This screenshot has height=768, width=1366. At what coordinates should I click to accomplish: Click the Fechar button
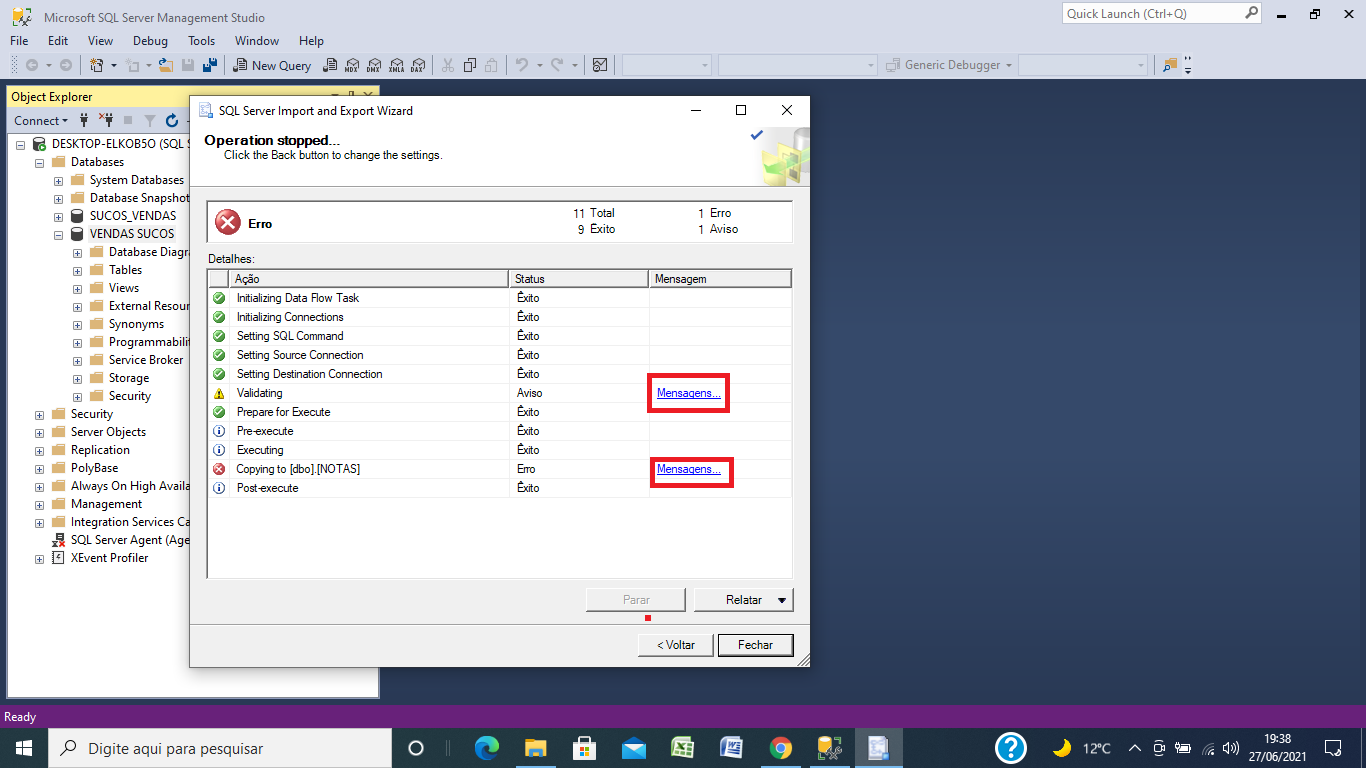click(756, 645)
